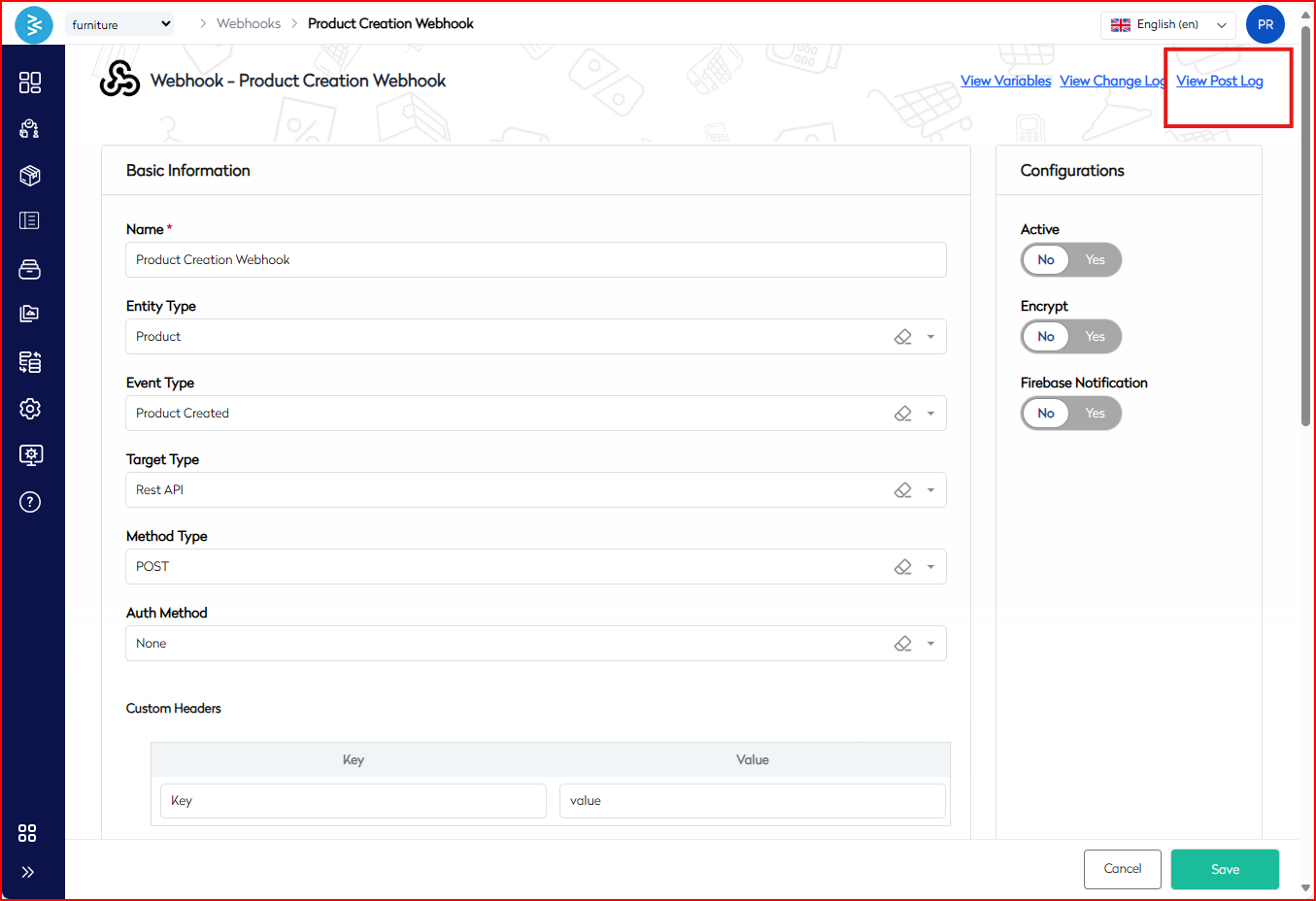1316x901 pixels.
Task: Open the dashboard icon in sidebar
Action: click(30, 83)
